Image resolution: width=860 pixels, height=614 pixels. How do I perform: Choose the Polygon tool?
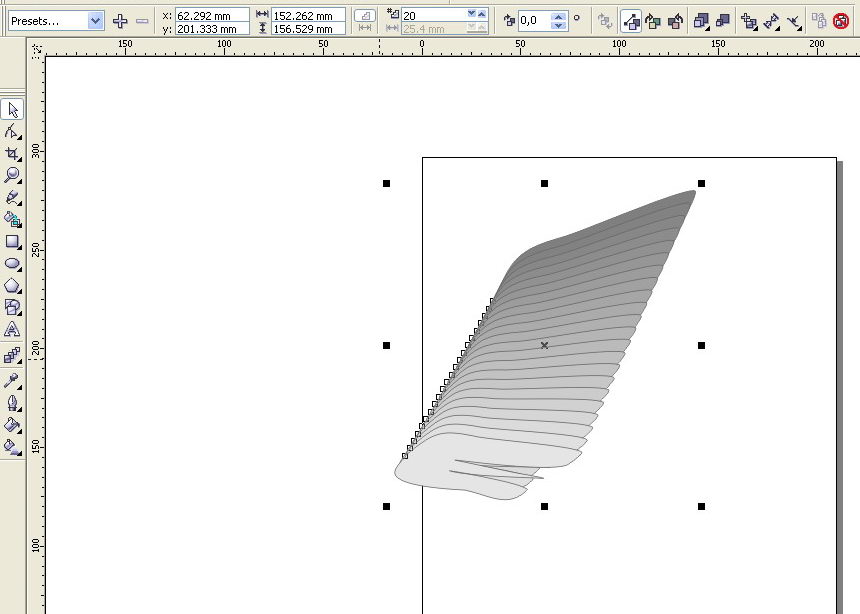(13, 286)
